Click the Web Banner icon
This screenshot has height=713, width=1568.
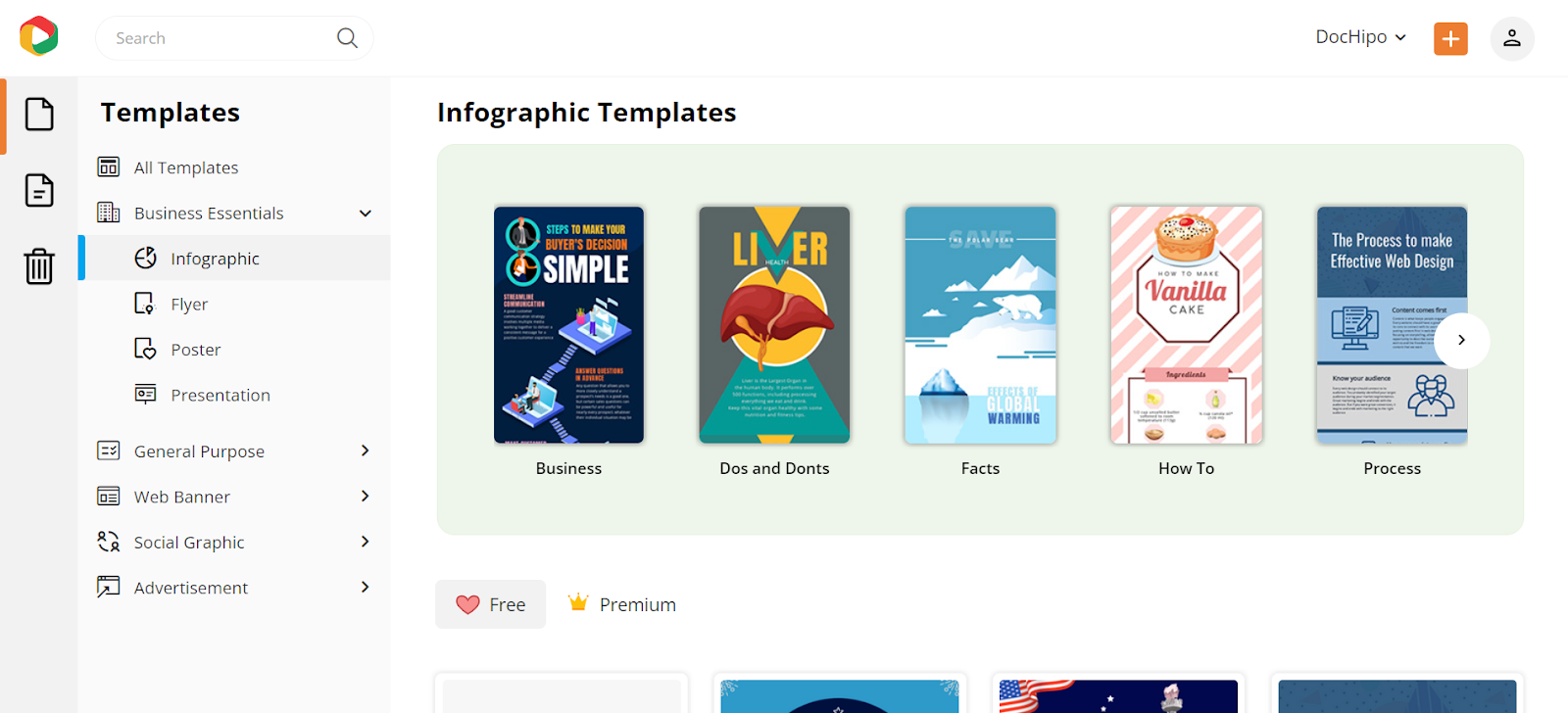109,496
